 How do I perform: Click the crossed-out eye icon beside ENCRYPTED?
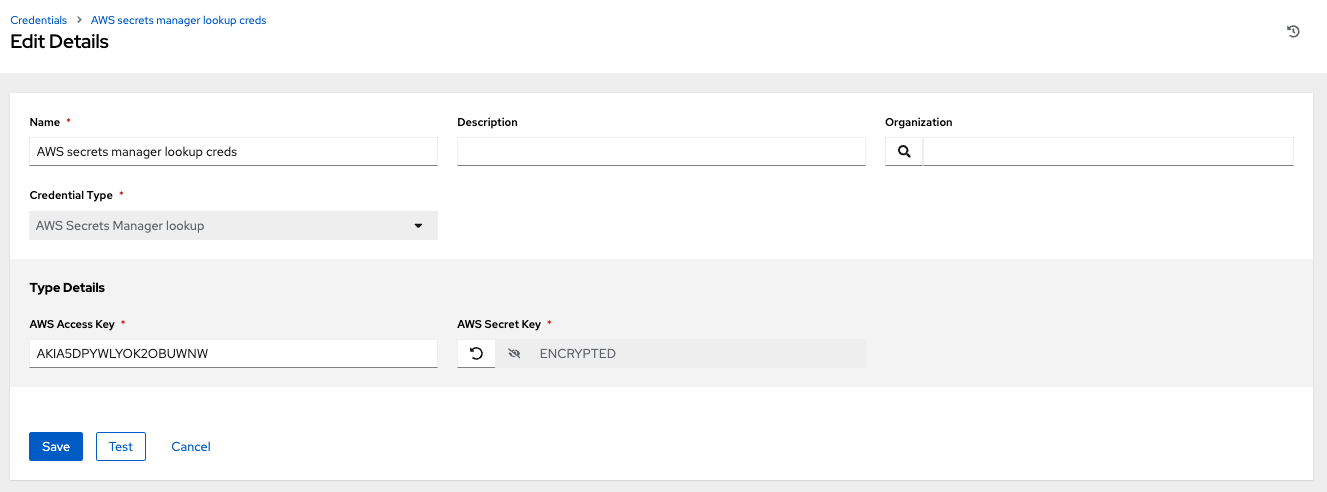(x=515, y=354)
